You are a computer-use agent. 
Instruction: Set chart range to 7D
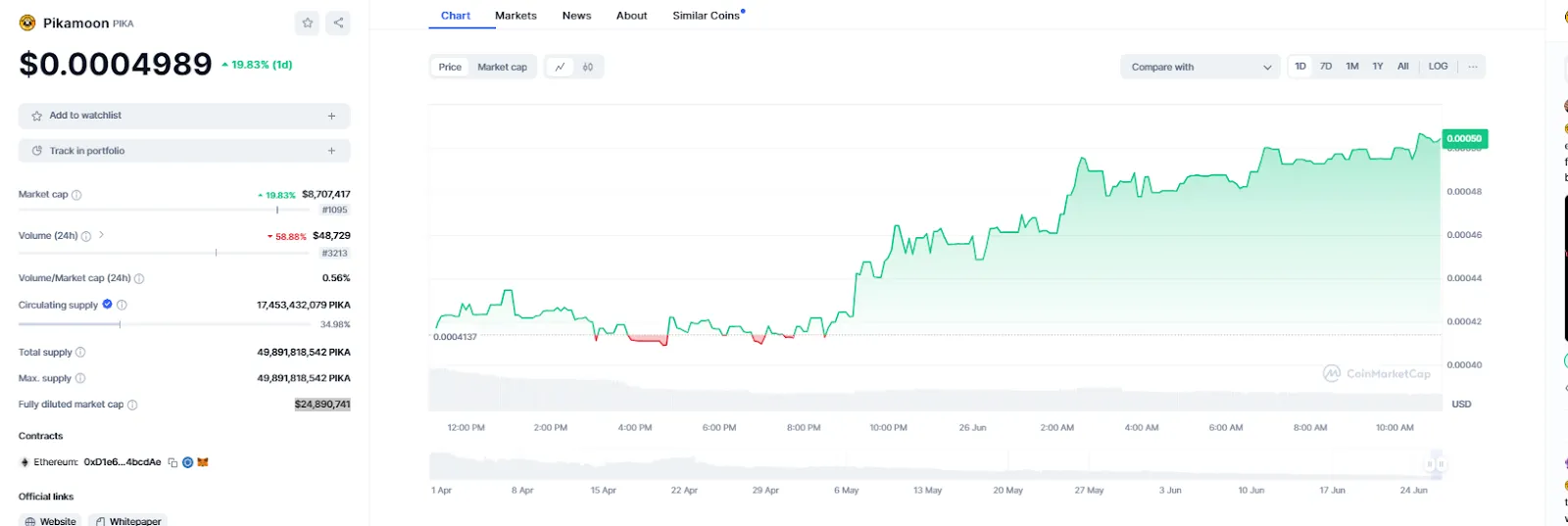[1326, 67]
